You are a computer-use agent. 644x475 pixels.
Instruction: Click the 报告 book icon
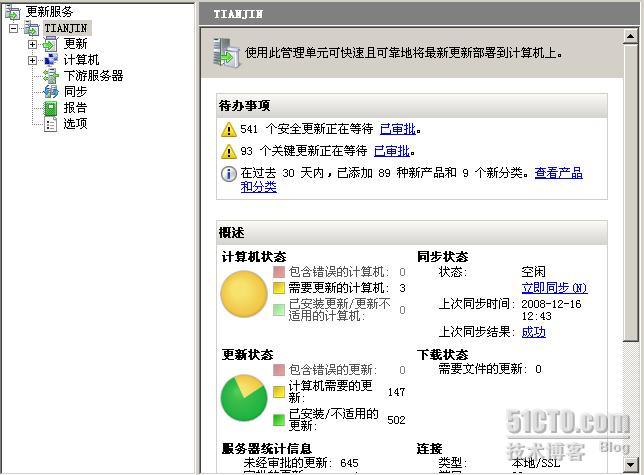pyautogui.click(x=50, y=108)
